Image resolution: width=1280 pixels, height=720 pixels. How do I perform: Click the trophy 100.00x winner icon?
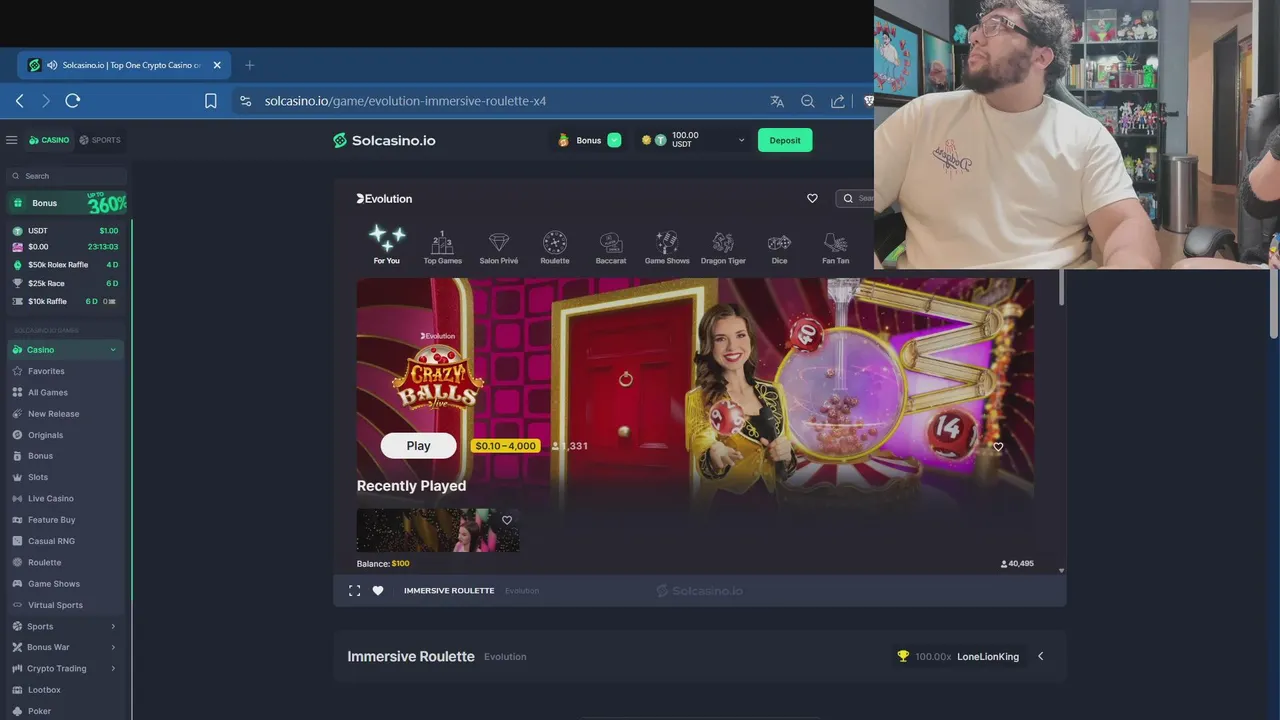point(903,657)
